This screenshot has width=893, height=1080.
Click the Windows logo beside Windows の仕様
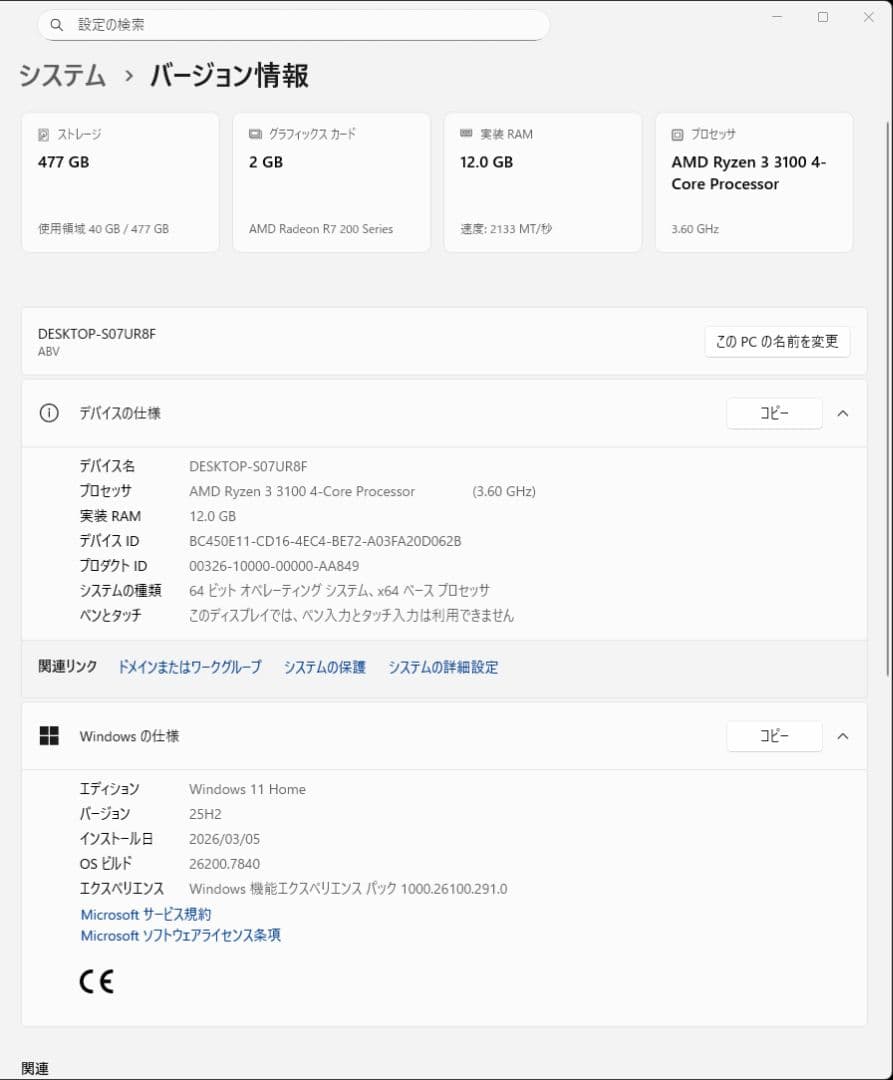coord(49,736)
